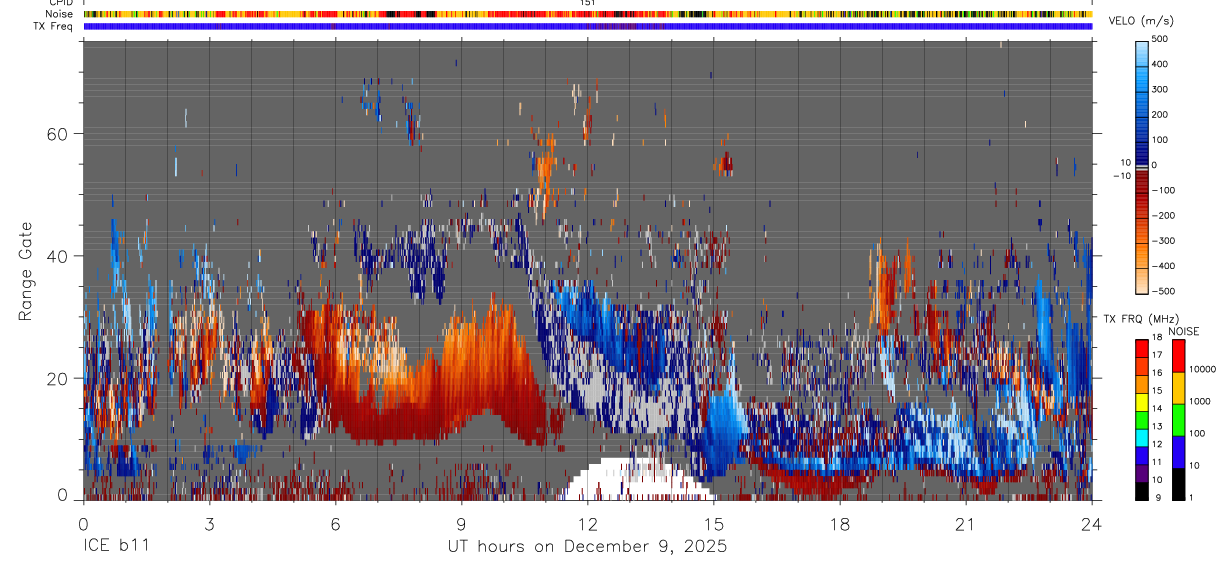Click the Noise row label at top left
Image resolution: width=1228 pixels, height=567 pixels.
[60, 14]
